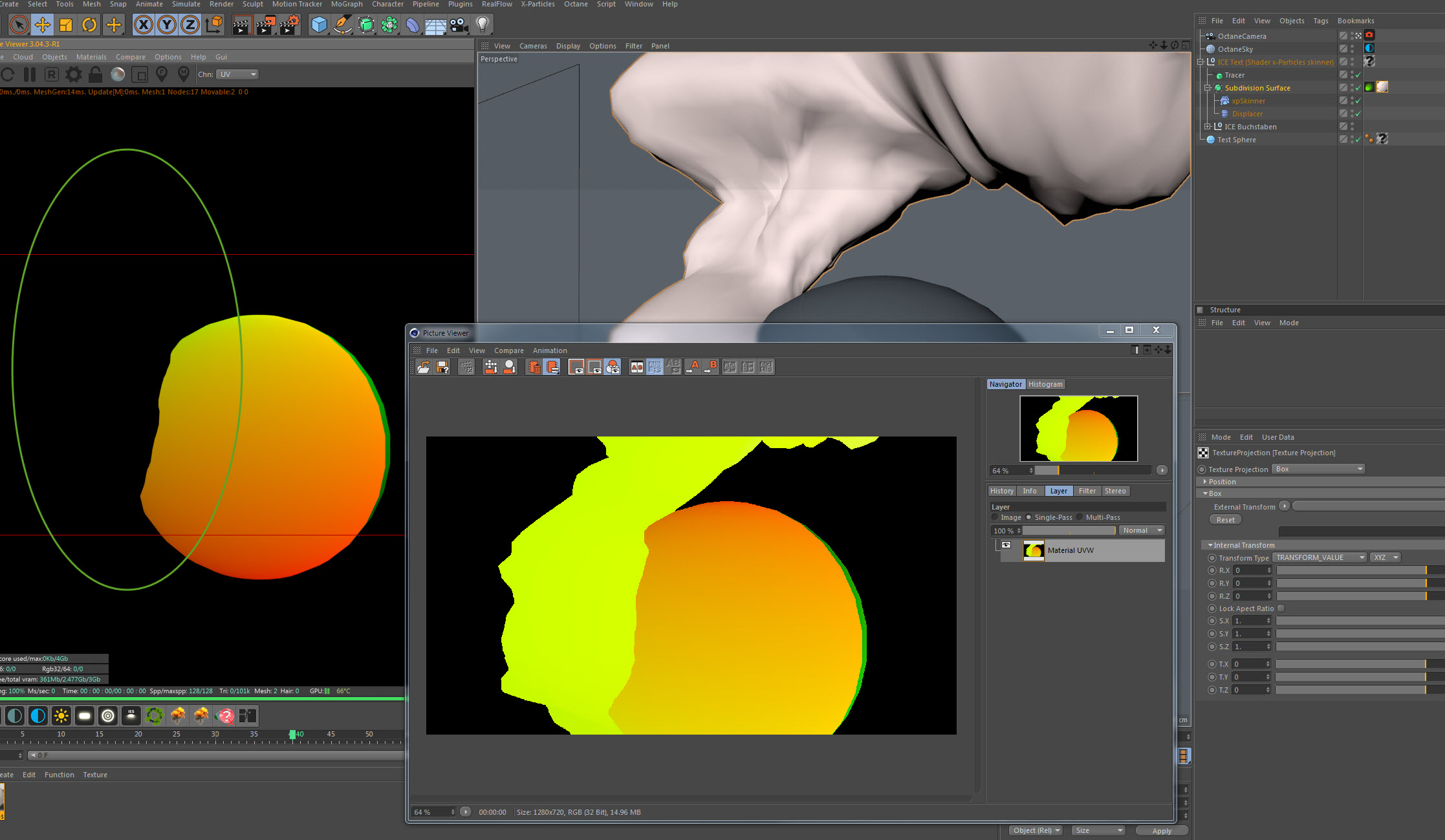Select the Rotate tool icon
Image resolution: width=1445 pixels, height=840 pixels.
tap(89, 25)
